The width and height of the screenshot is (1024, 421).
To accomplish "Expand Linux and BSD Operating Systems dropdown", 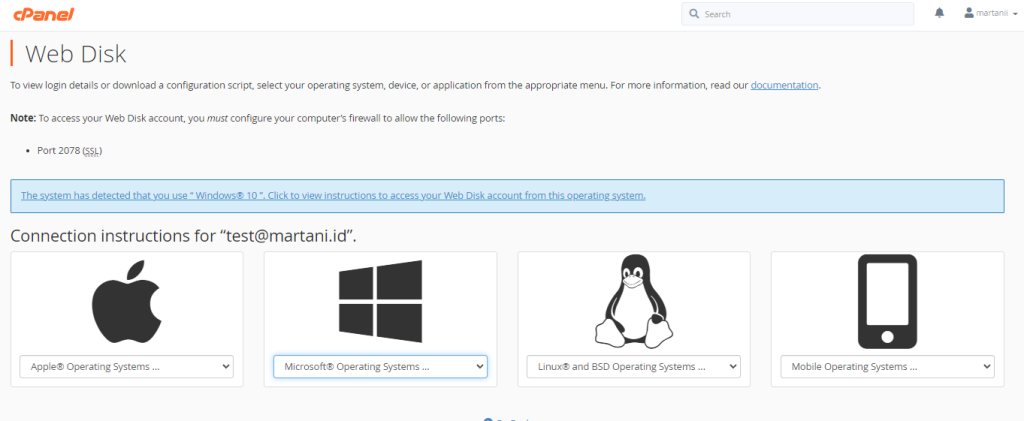I will point(633,367).
